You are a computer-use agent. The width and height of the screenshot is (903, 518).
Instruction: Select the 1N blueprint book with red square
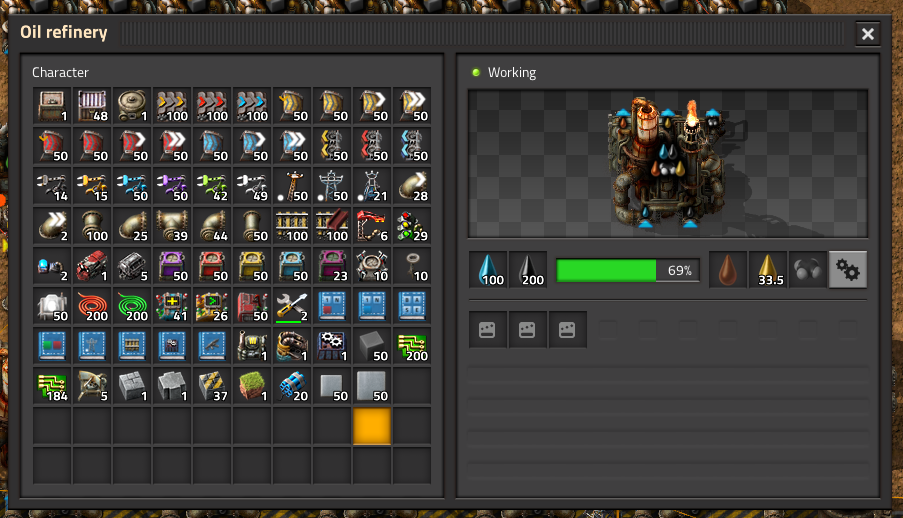(332, 307)
